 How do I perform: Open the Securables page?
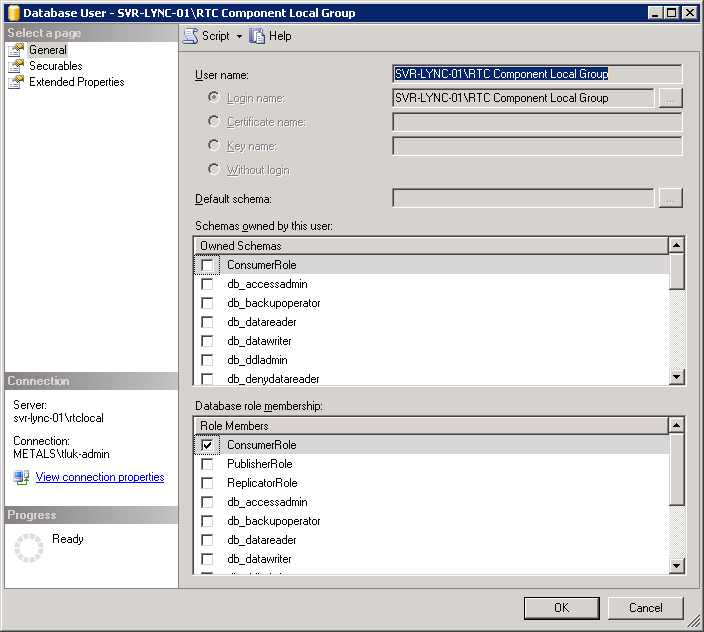coord(56,66)
